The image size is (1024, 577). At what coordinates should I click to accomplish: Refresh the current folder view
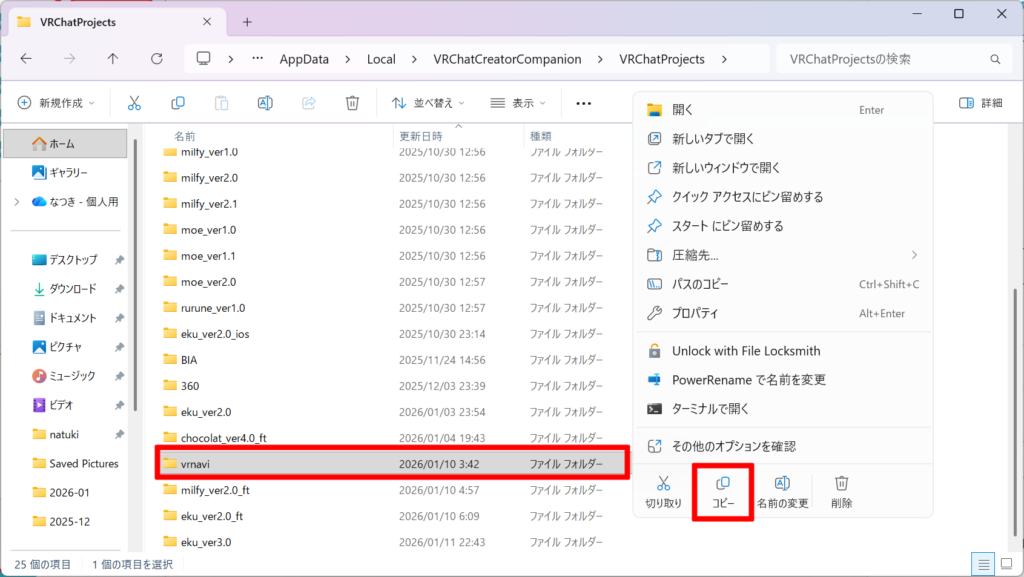157,59
